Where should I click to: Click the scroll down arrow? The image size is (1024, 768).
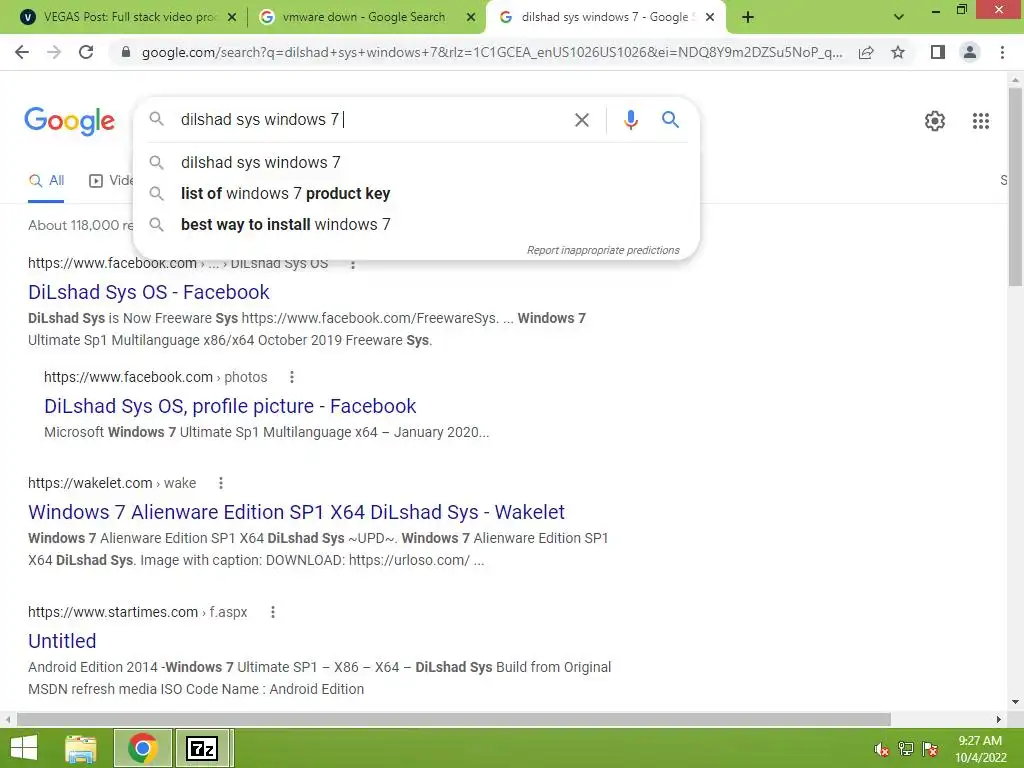click(x=1014, y=702)
